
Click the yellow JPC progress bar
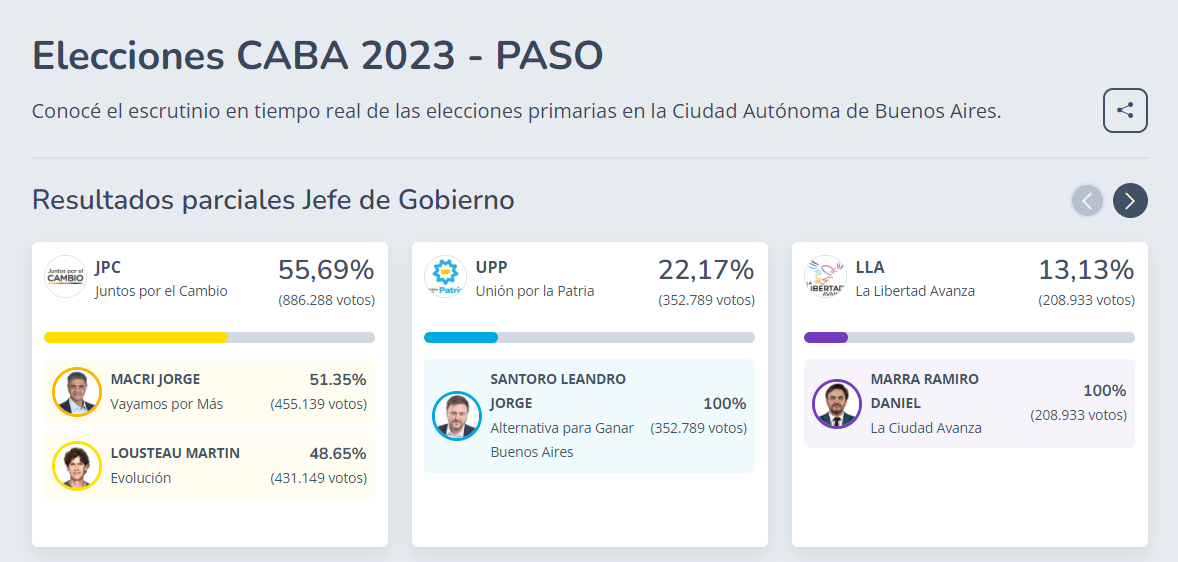point(136,337)
